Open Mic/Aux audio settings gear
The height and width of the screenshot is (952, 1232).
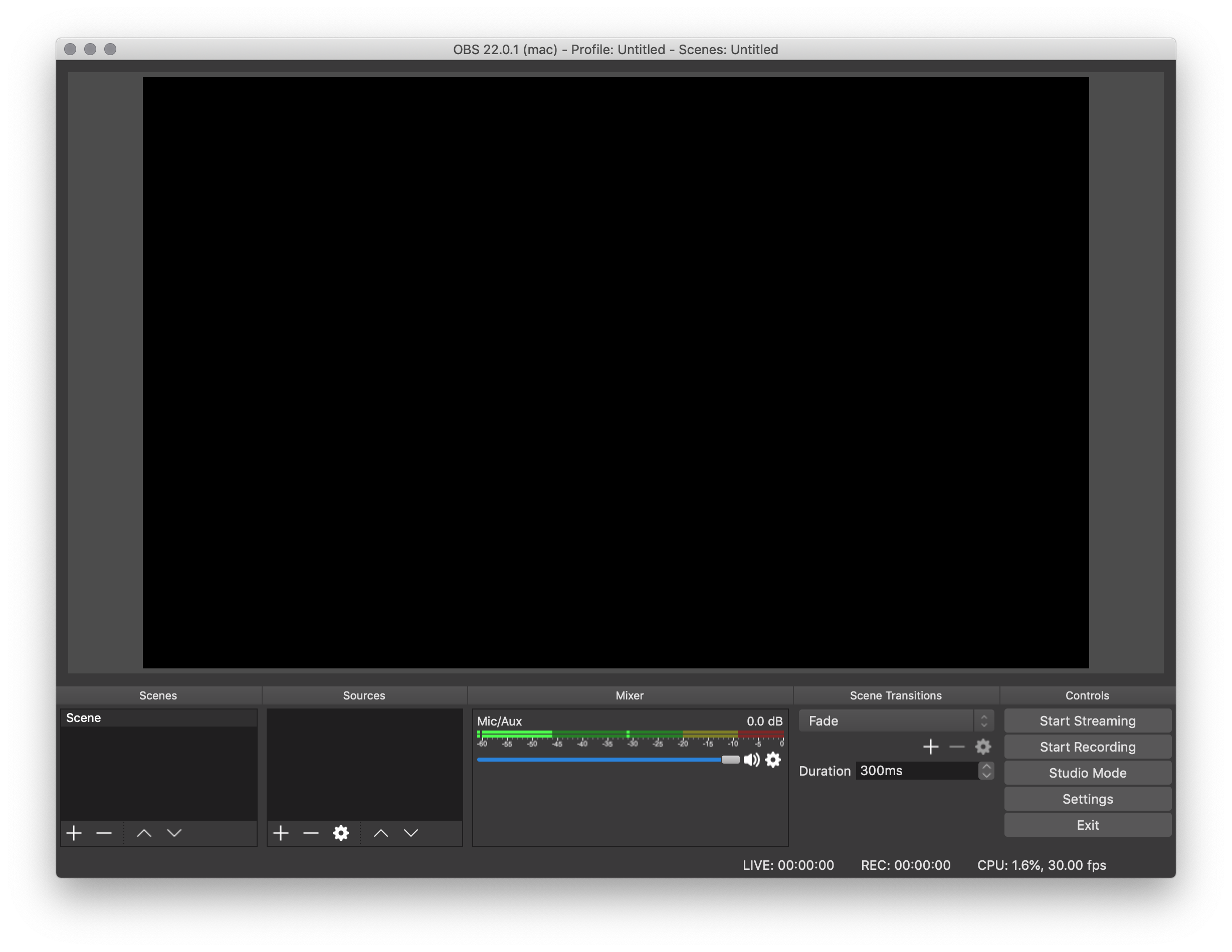[x=773, y=760]
